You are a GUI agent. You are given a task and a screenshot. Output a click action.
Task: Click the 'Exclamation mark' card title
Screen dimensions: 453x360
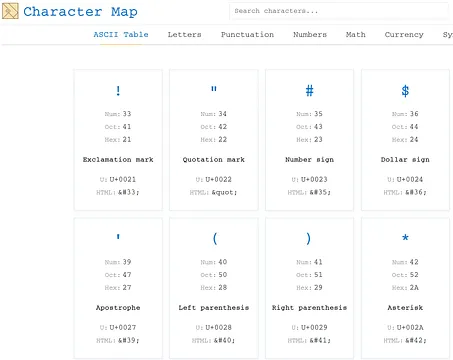[118, 160]
